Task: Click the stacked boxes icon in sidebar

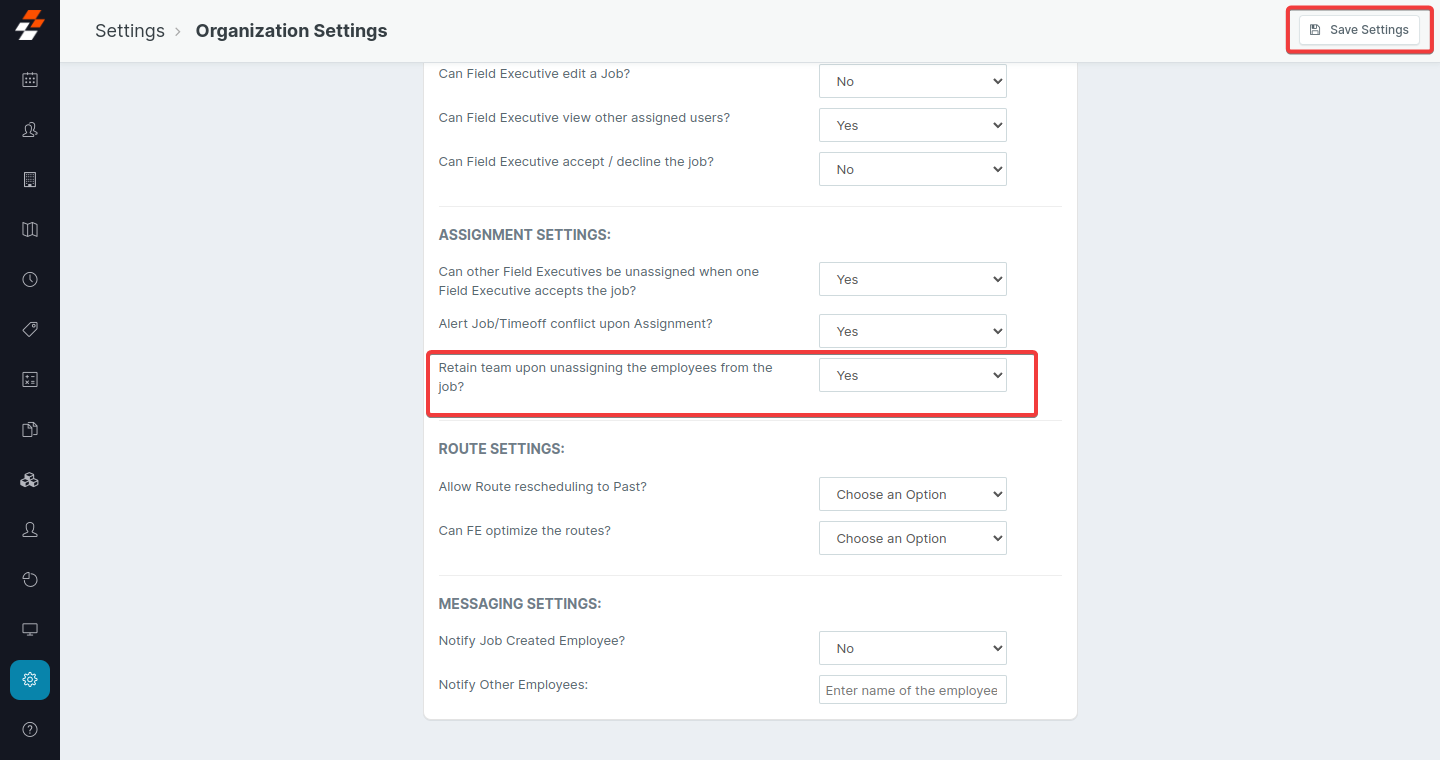Action: click(x=30, y=480)
